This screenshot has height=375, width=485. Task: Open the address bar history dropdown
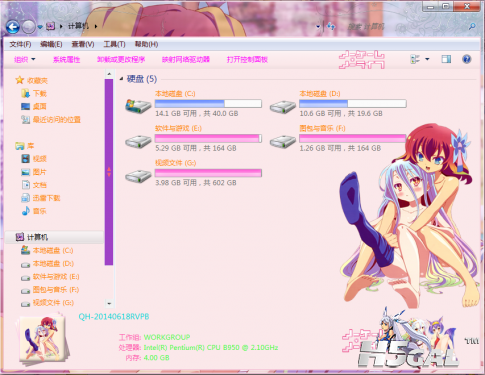(318, 27)
